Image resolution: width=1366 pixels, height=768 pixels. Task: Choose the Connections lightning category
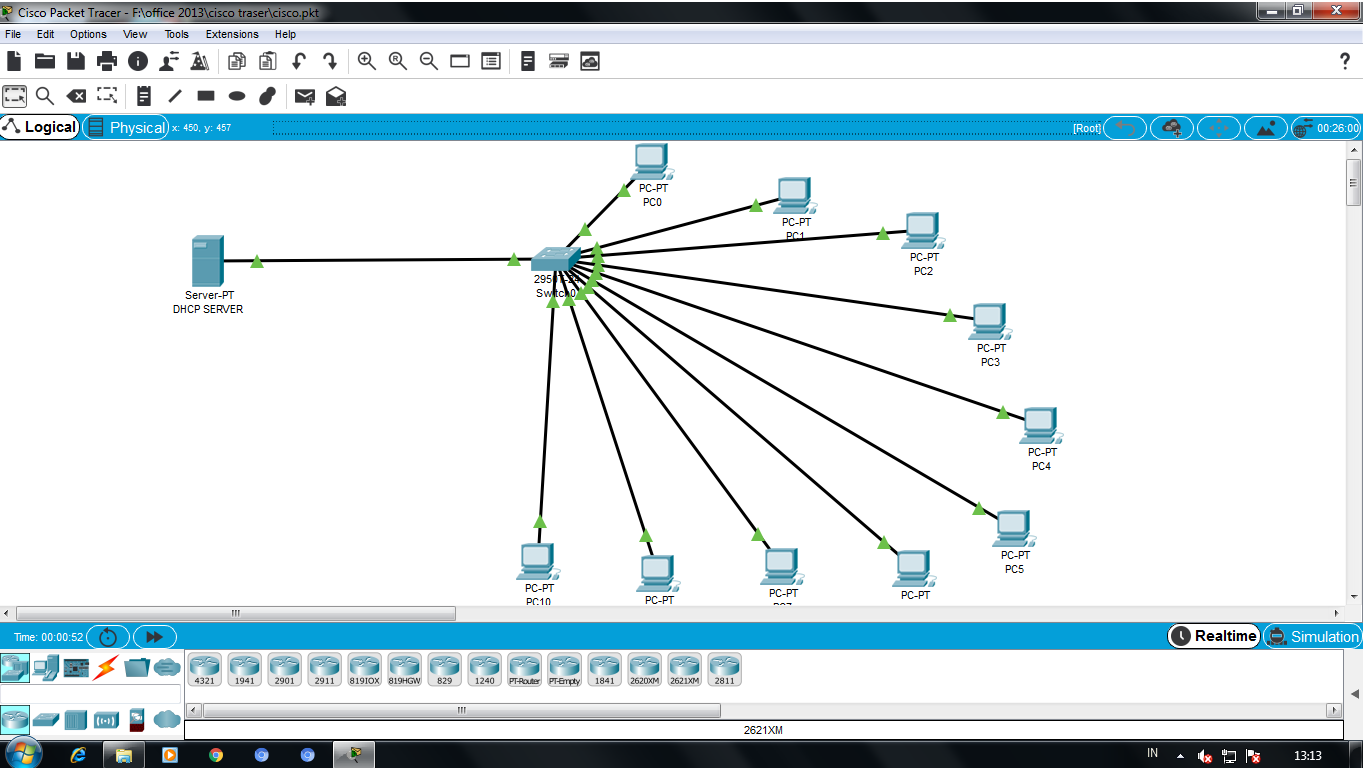(106, 667)
